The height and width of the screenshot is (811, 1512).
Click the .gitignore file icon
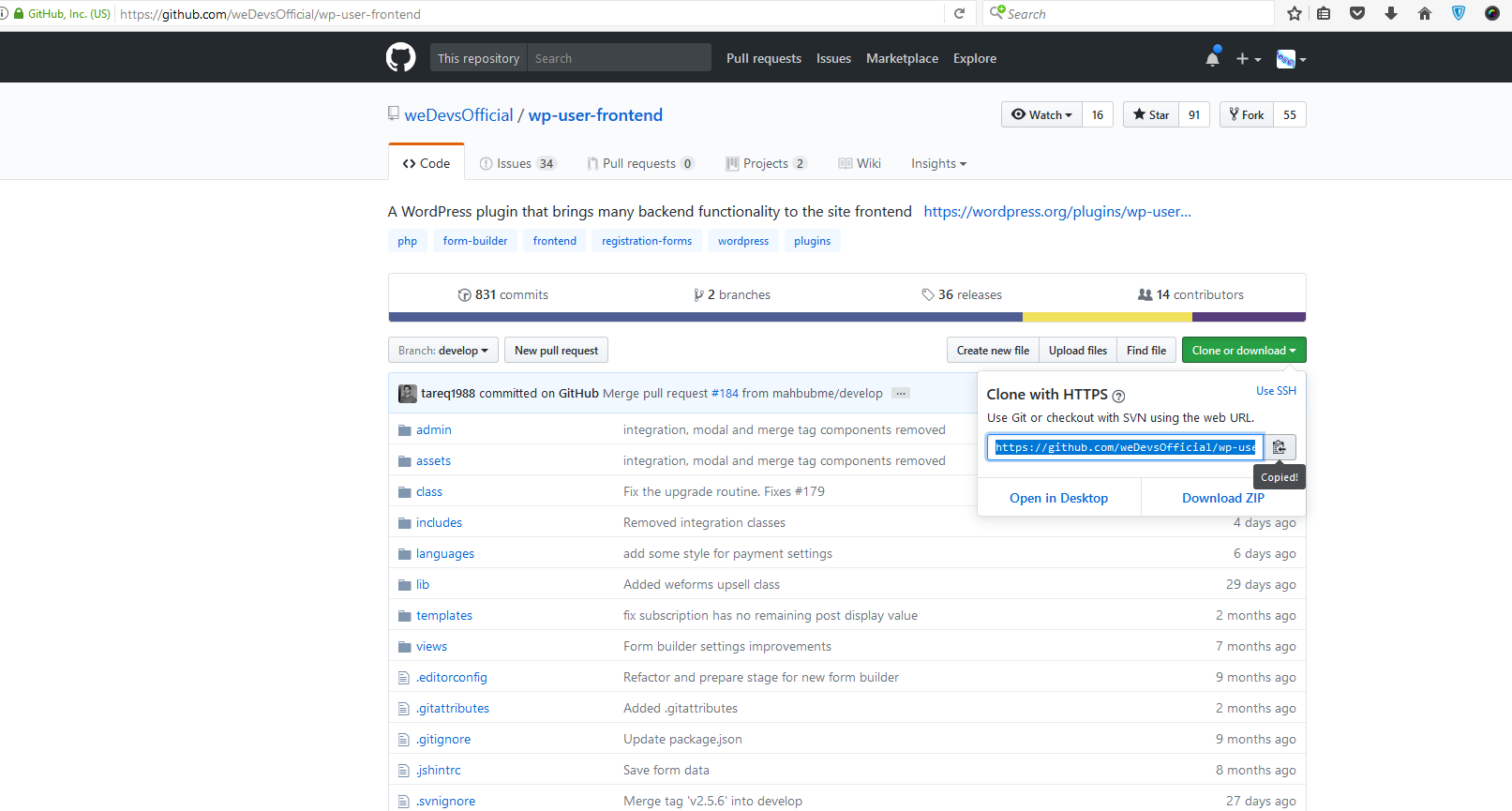click(x=404, y=740)
